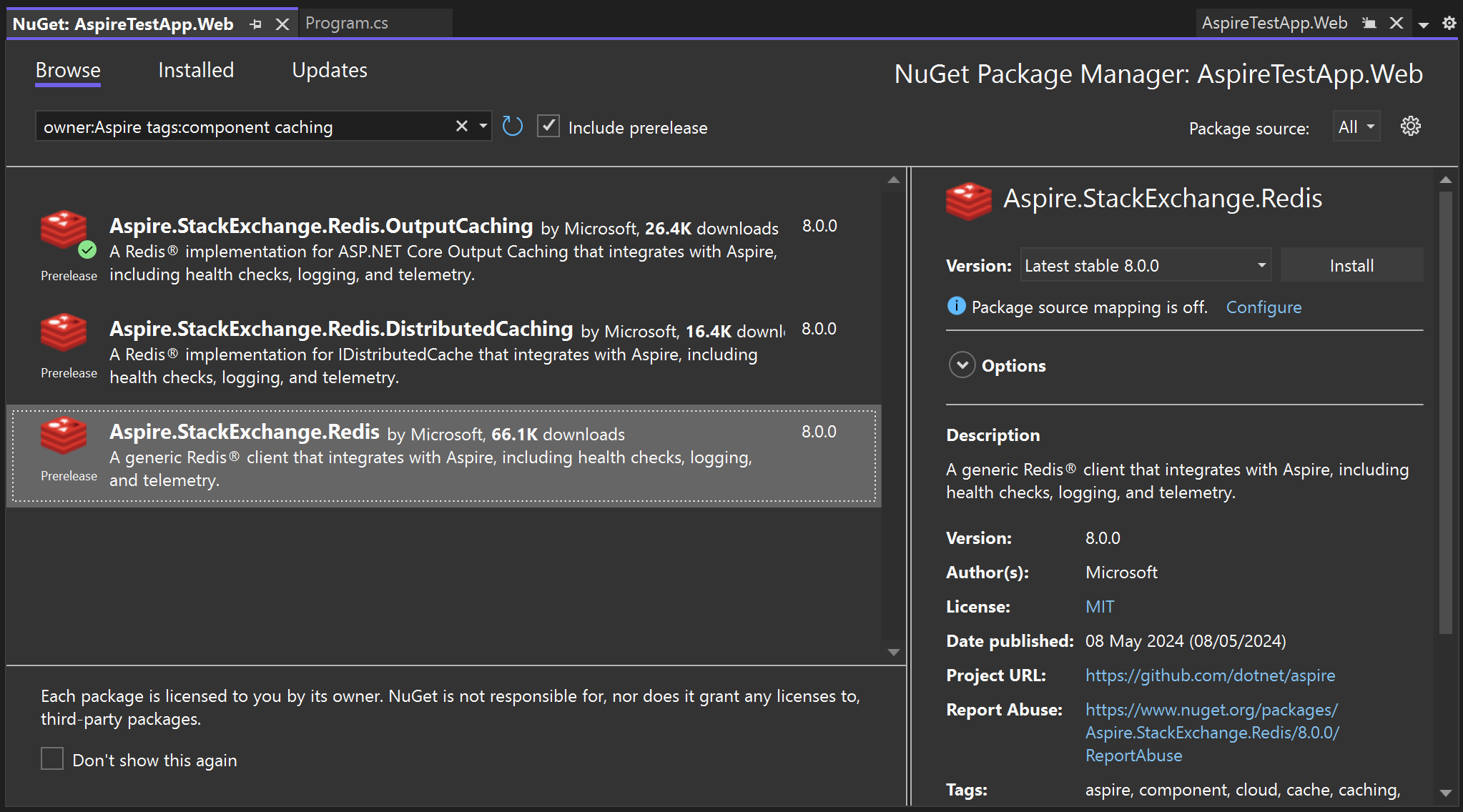
Task: Open the Version dropdown, currently Latest stable 8.0.0
Action: click(1145, 265)
